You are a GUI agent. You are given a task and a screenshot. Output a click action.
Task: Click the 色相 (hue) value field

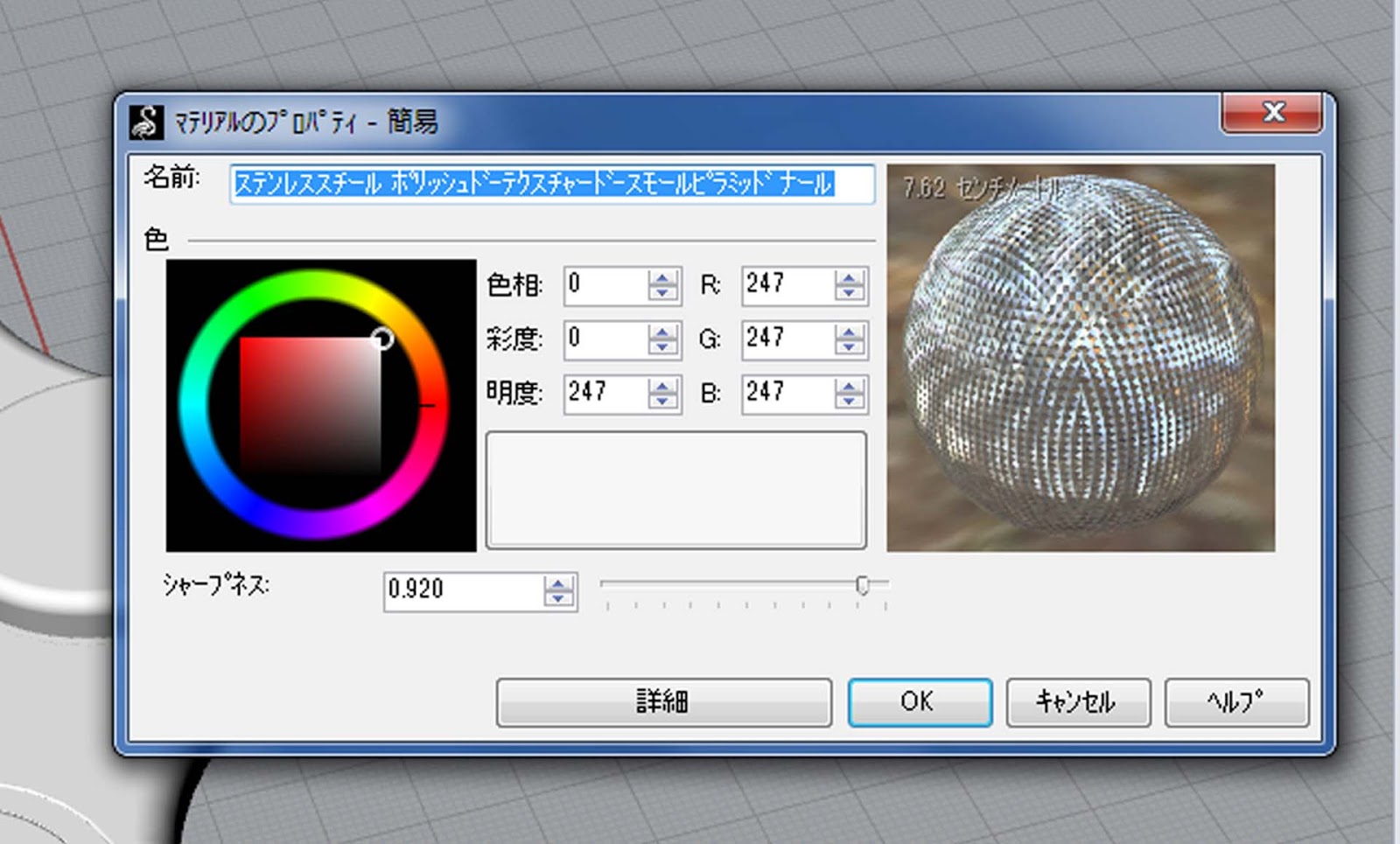tap(607, 285)
